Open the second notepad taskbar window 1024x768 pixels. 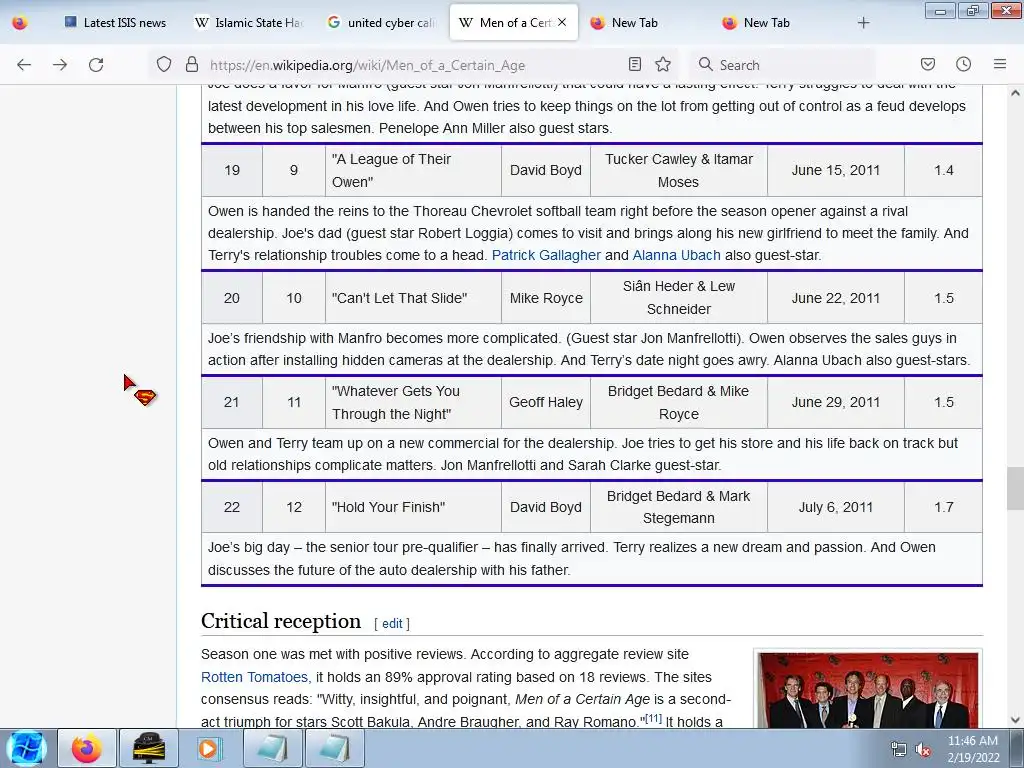pyautogui.click(x=334, y=748)
